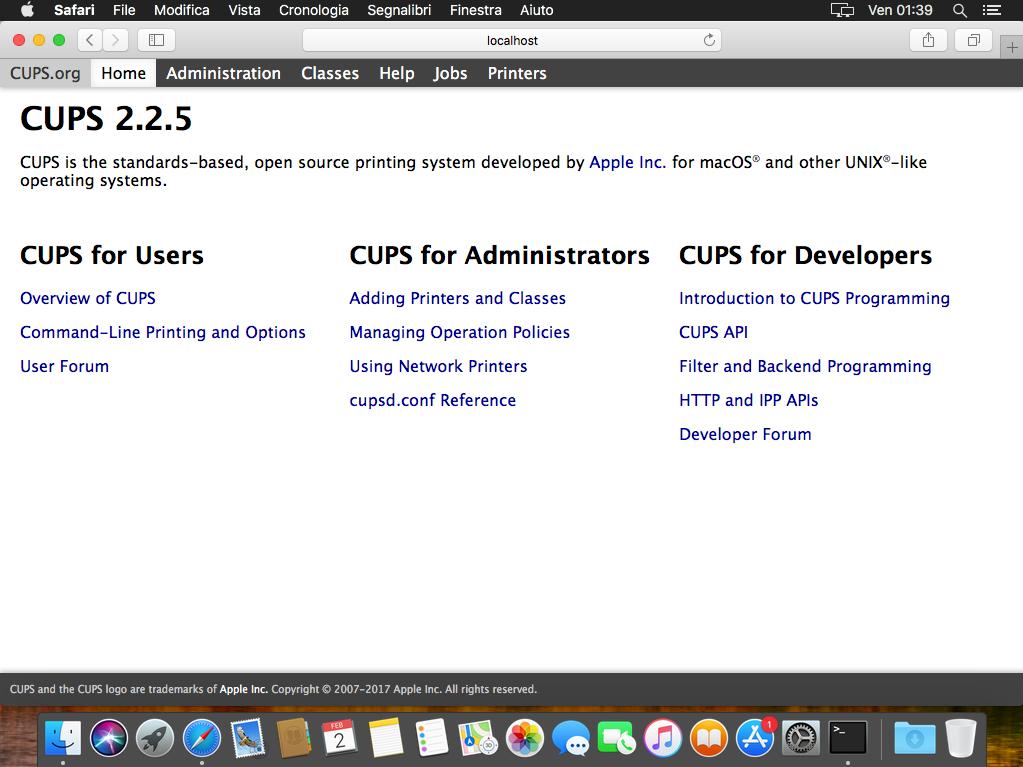Visit the Overview of CUPS link
This screenshot has height=767, width=1023.
(88, 298)
